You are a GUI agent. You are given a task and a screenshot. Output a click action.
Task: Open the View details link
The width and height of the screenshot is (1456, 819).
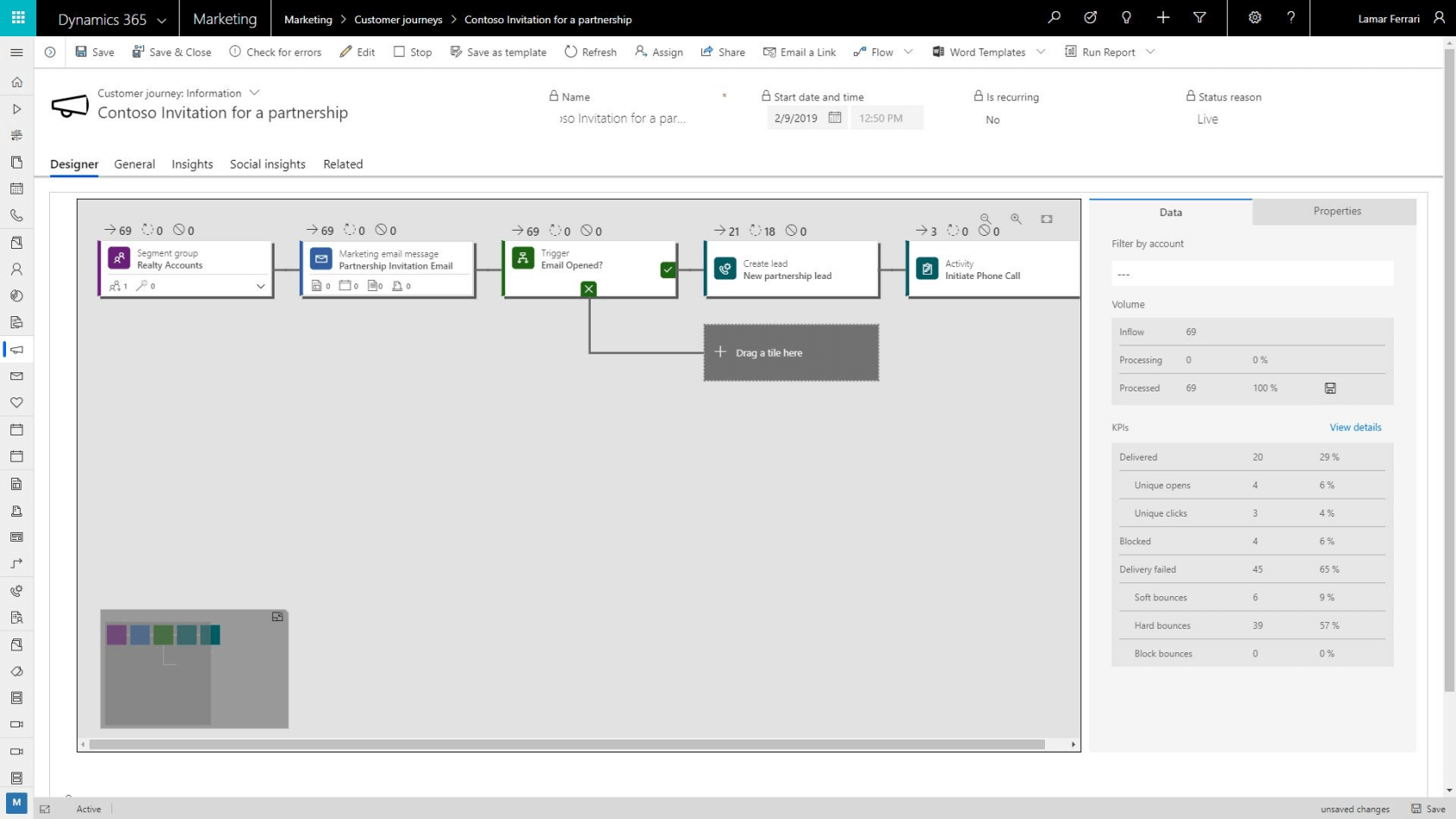pos(1355,428)
